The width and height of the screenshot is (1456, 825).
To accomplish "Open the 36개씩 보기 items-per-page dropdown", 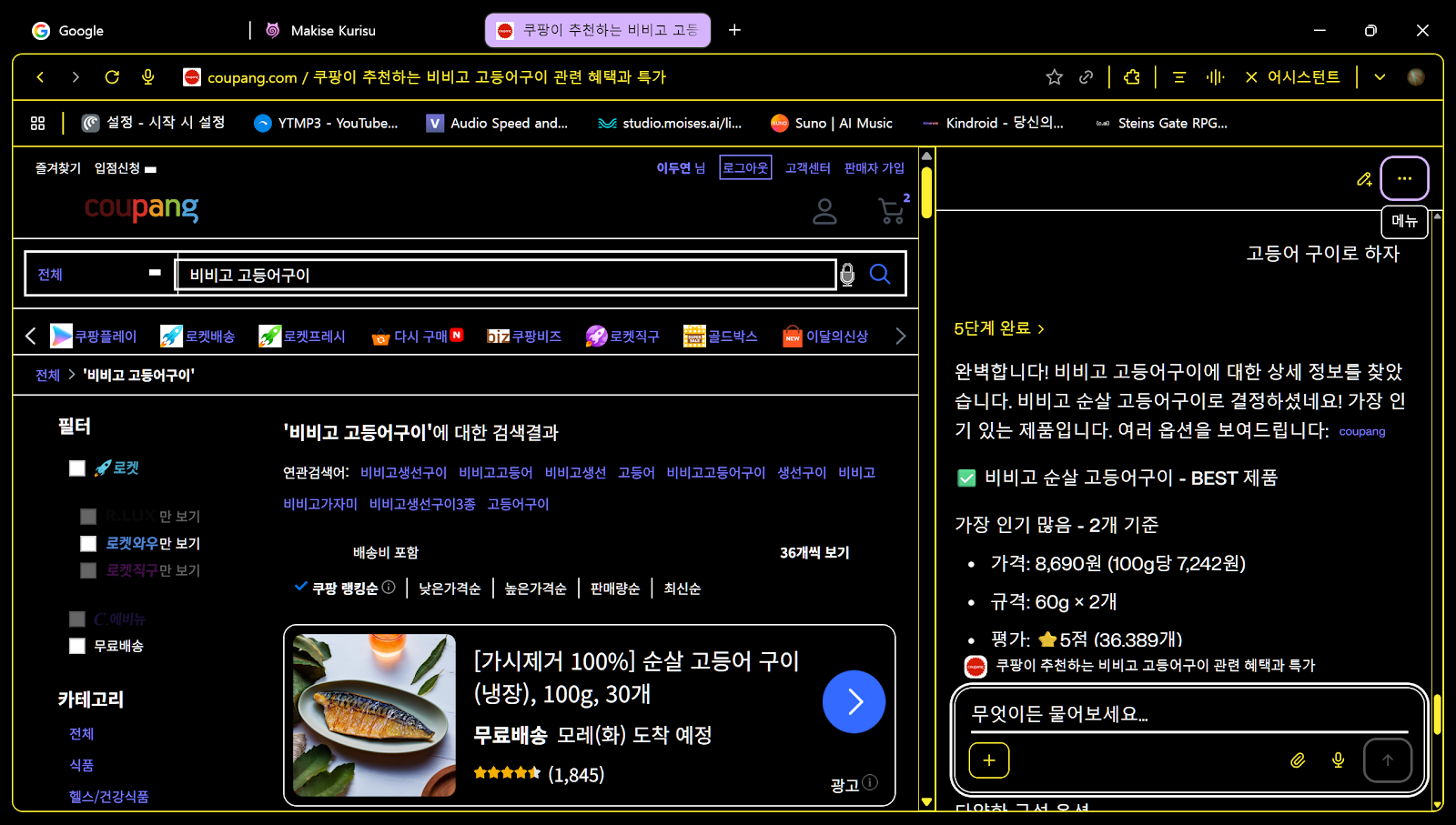I will (814, 553).
